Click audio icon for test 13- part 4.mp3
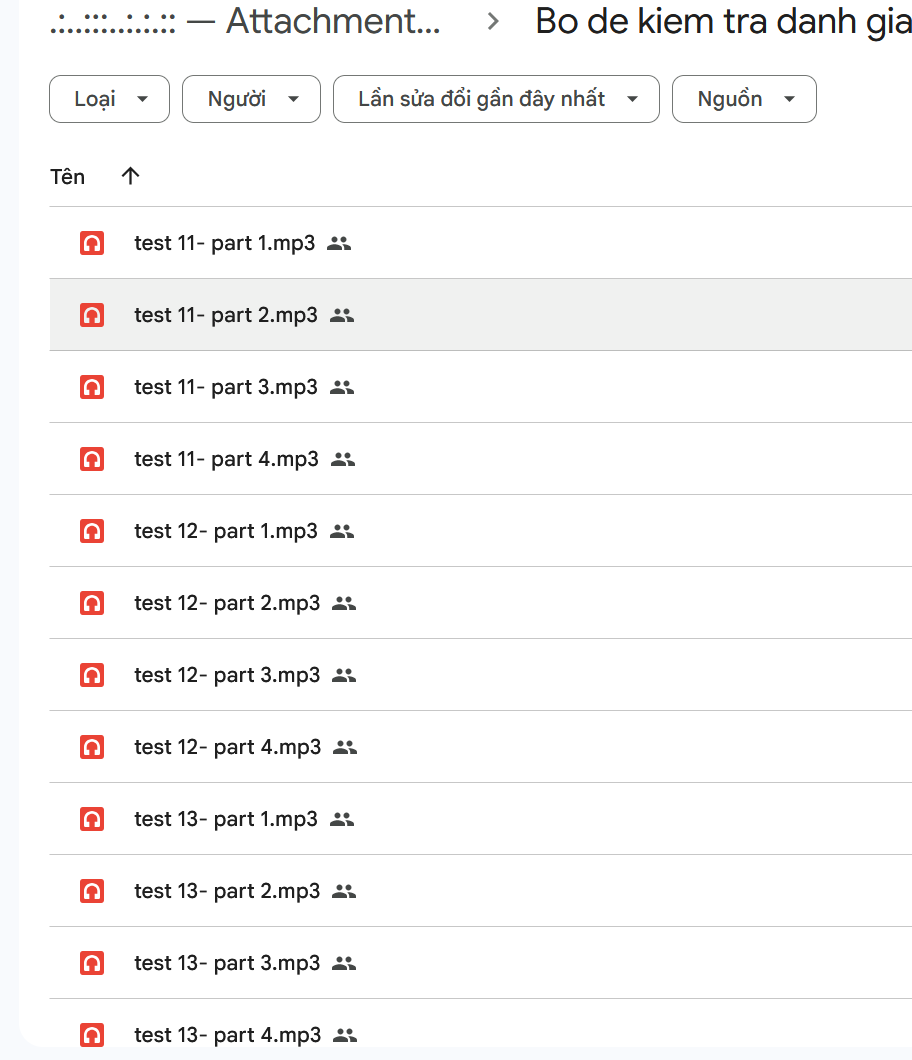This screenshot has height=1060, width=912. tap(92, 1035)
